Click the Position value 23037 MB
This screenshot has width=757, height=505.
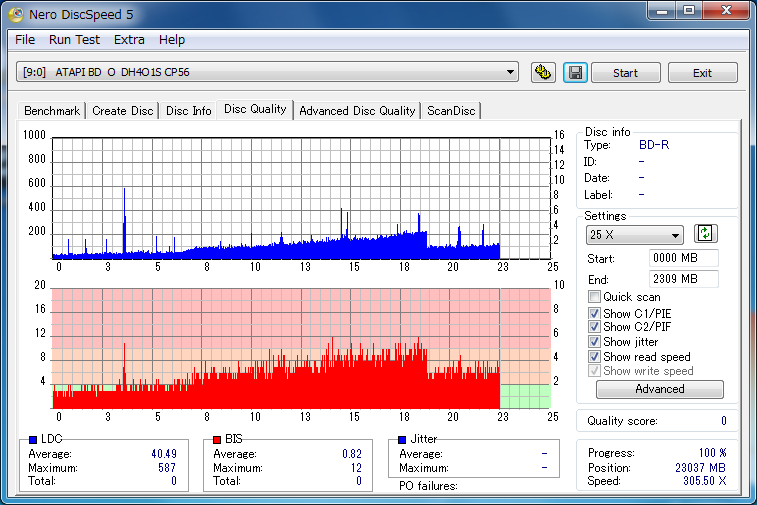point(700,467)
